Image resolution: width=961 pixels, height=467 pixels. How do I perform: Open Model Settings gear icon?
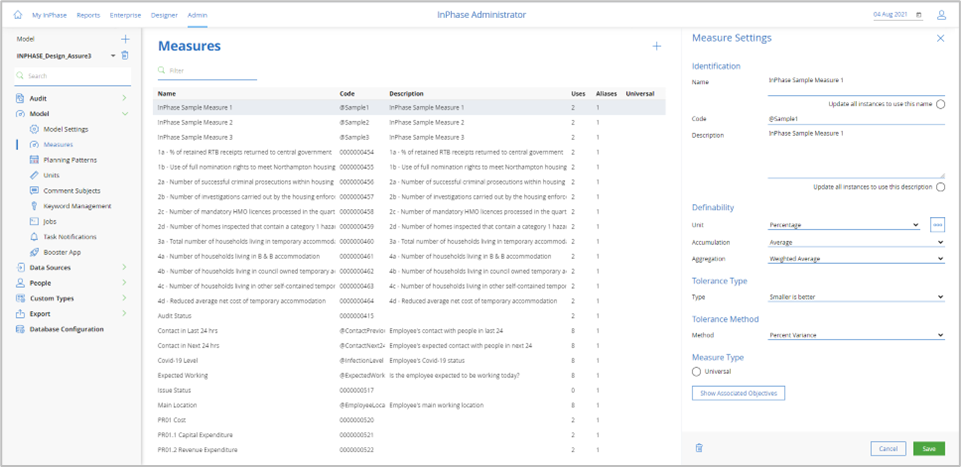pos(34,129)
